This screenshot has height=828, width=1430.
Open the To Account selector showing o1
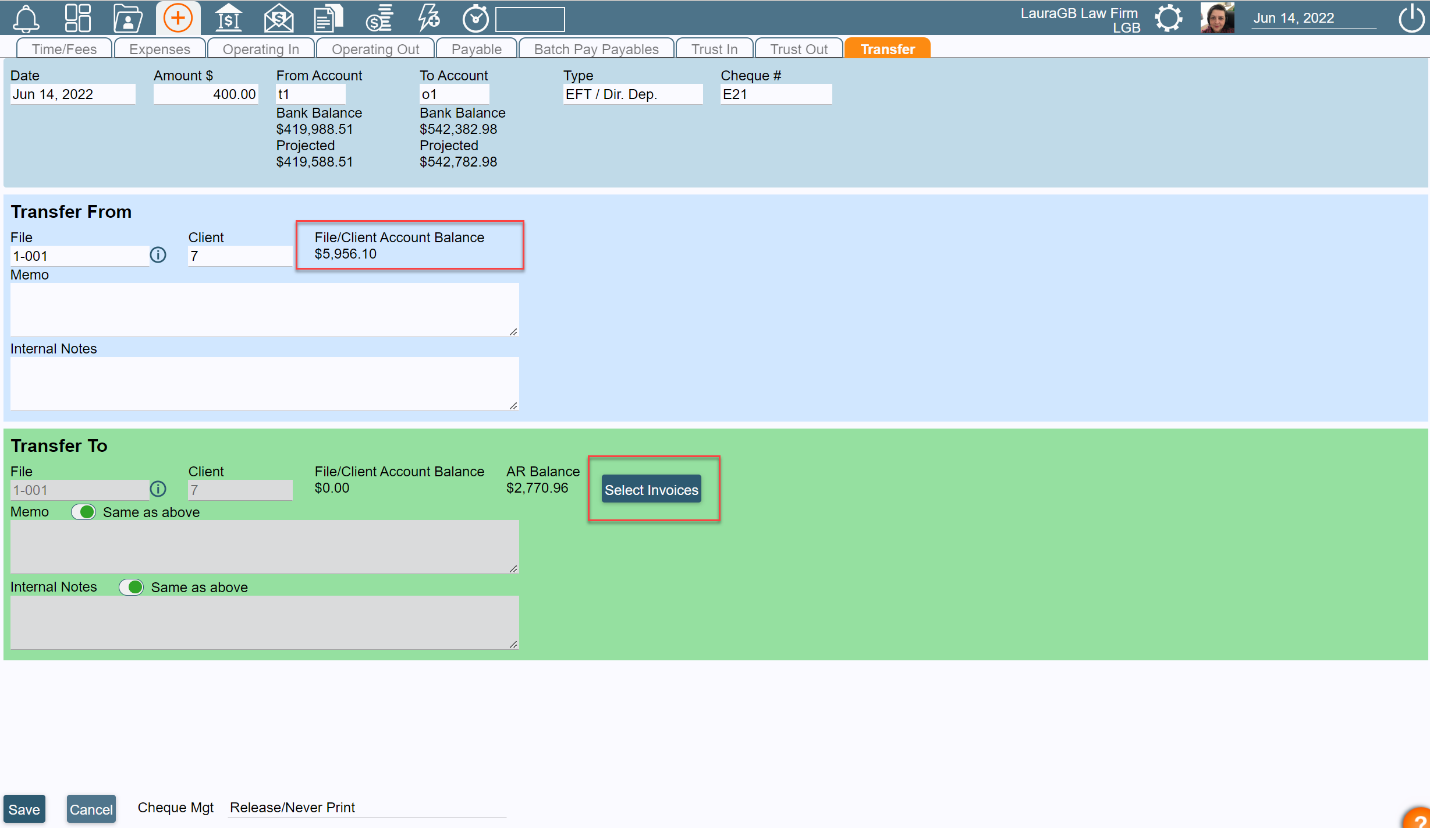tap(454, 93)
